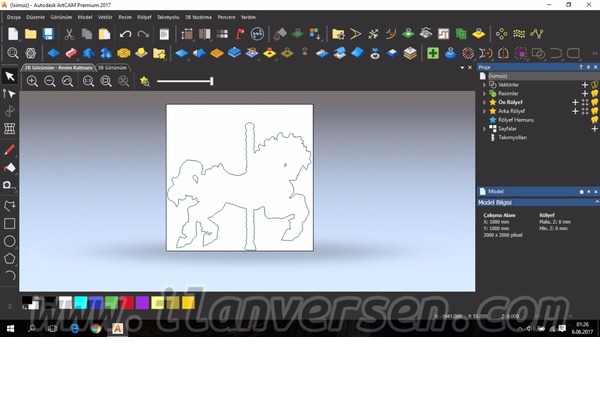Click the bitmap contrast slider handle
The image size is (600, 400).
(212, 81)
